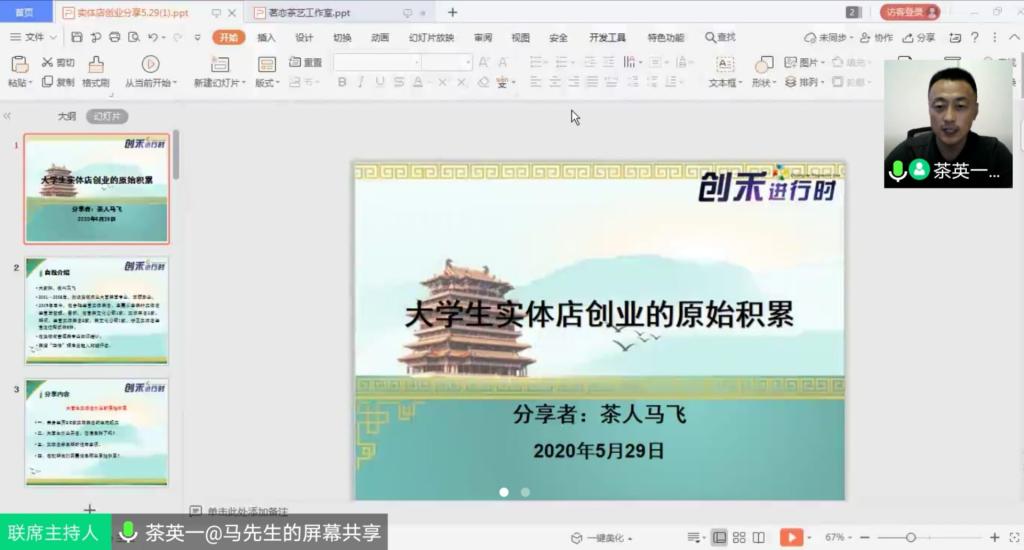Open the font name combo box
1024x550 pixels.
[x=376, y=62]
